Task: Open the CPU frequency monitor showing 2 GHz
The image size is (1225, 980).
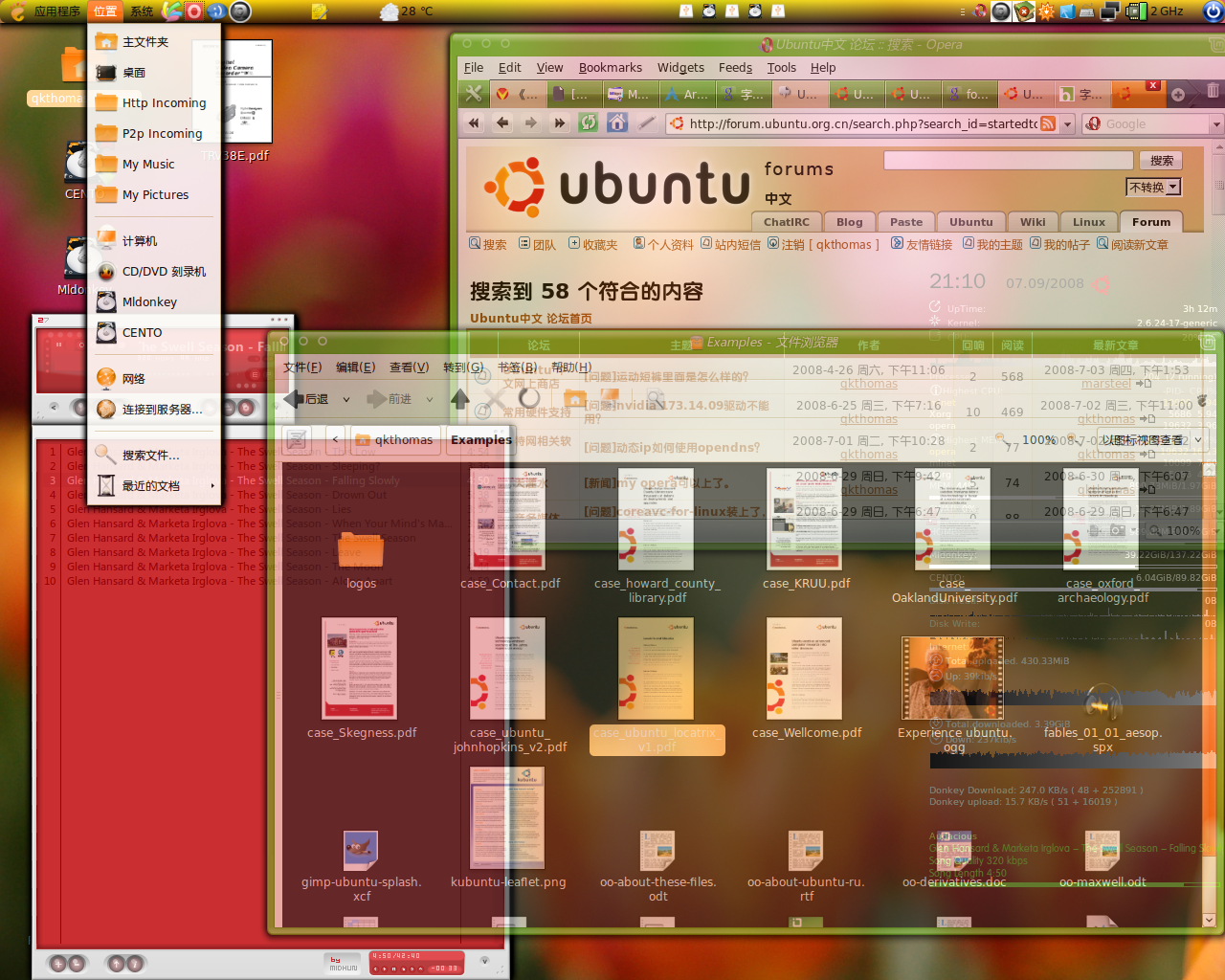Action: coord(1156,11)
